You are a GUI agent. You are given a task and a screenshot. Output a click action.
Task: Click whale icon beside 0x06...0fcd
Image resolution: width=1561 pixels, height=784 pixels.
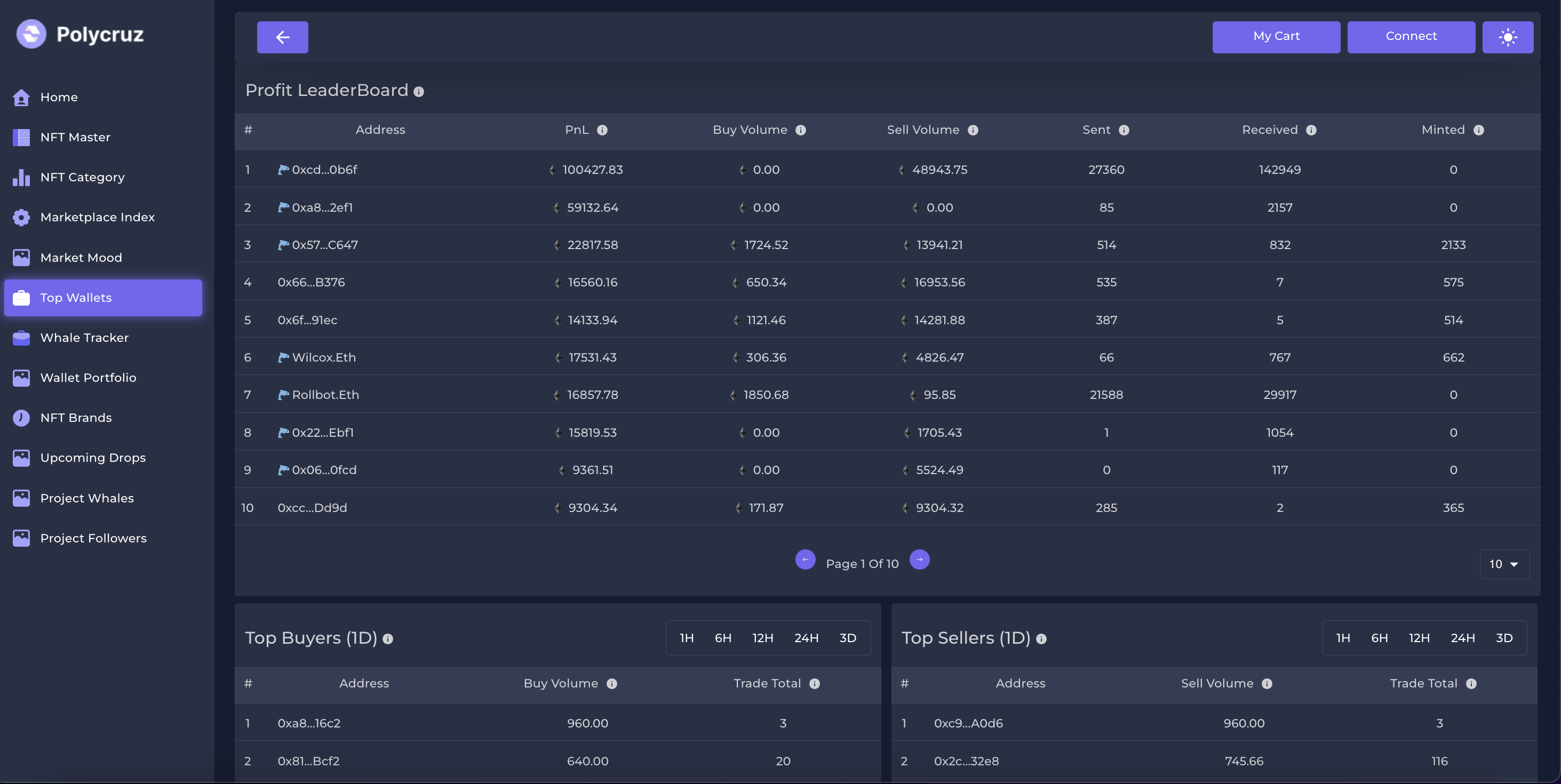click(283, 470)
